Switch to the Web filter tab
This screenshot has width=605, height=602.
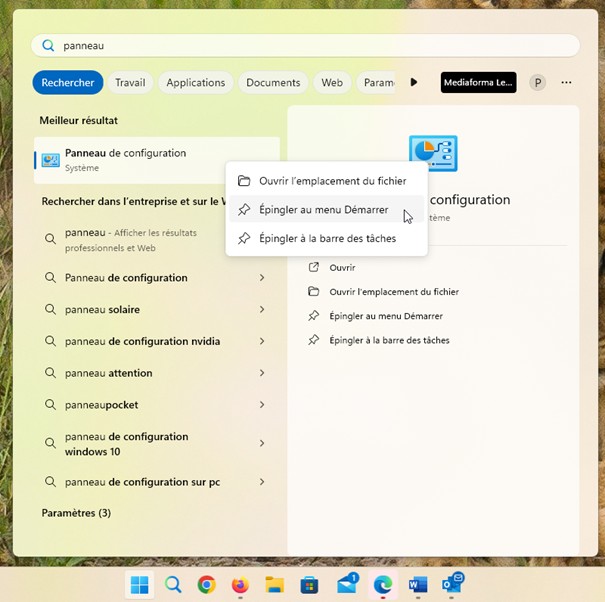[332, 82]
